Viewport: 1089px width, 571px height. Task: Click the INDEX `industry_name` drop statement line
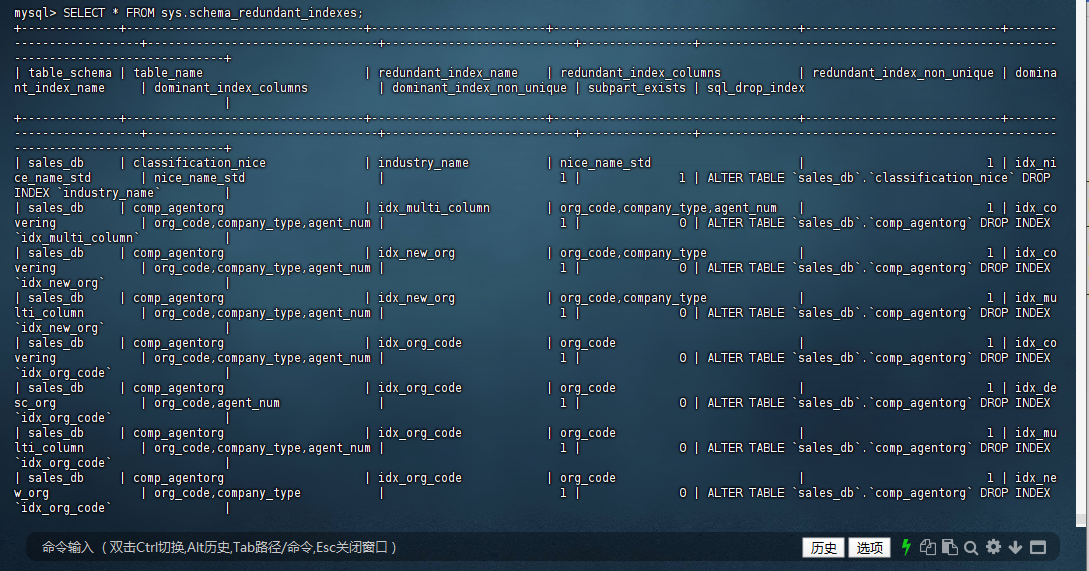[x=88, y=193]
